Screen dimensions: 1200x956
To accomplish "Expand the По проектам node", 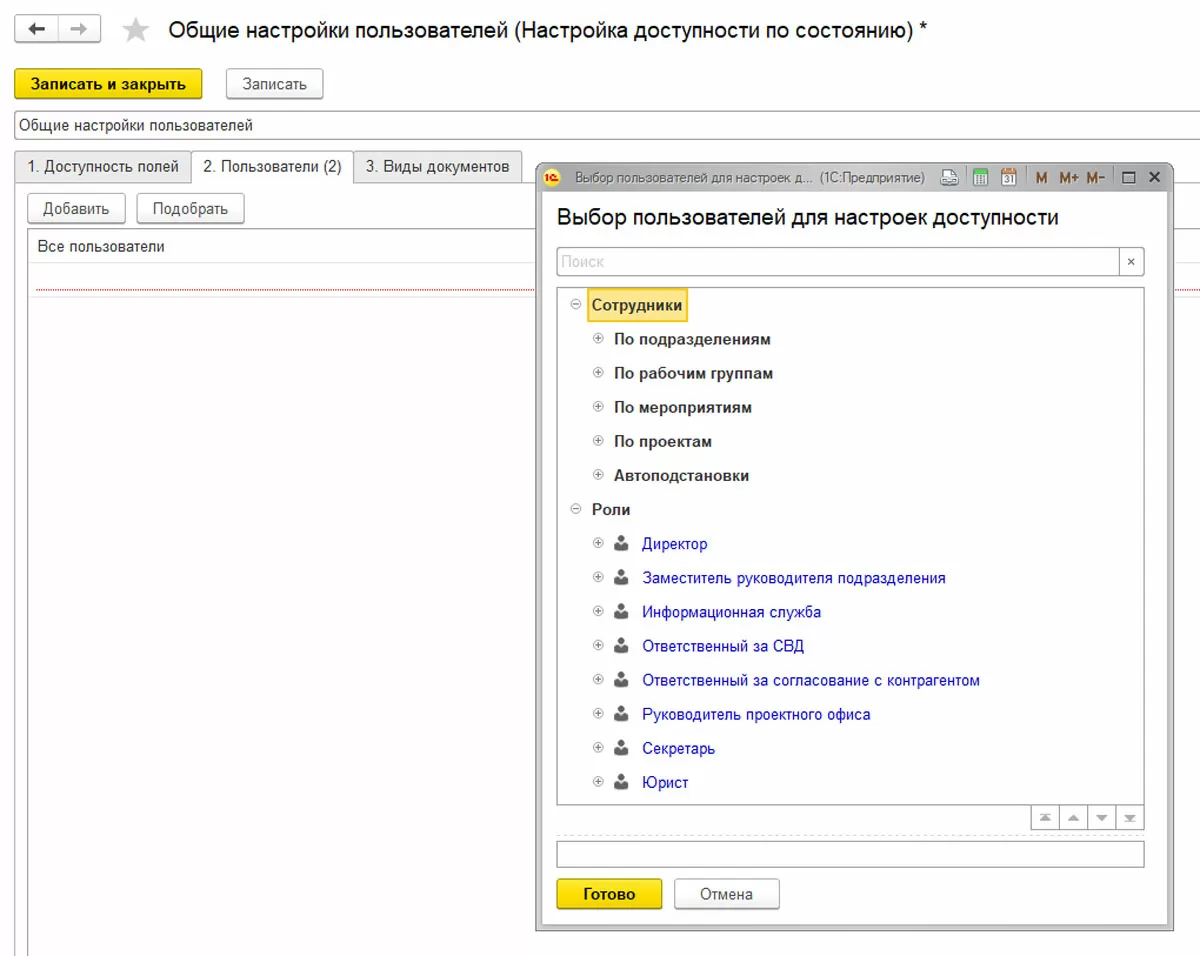I will coord(598,441).
